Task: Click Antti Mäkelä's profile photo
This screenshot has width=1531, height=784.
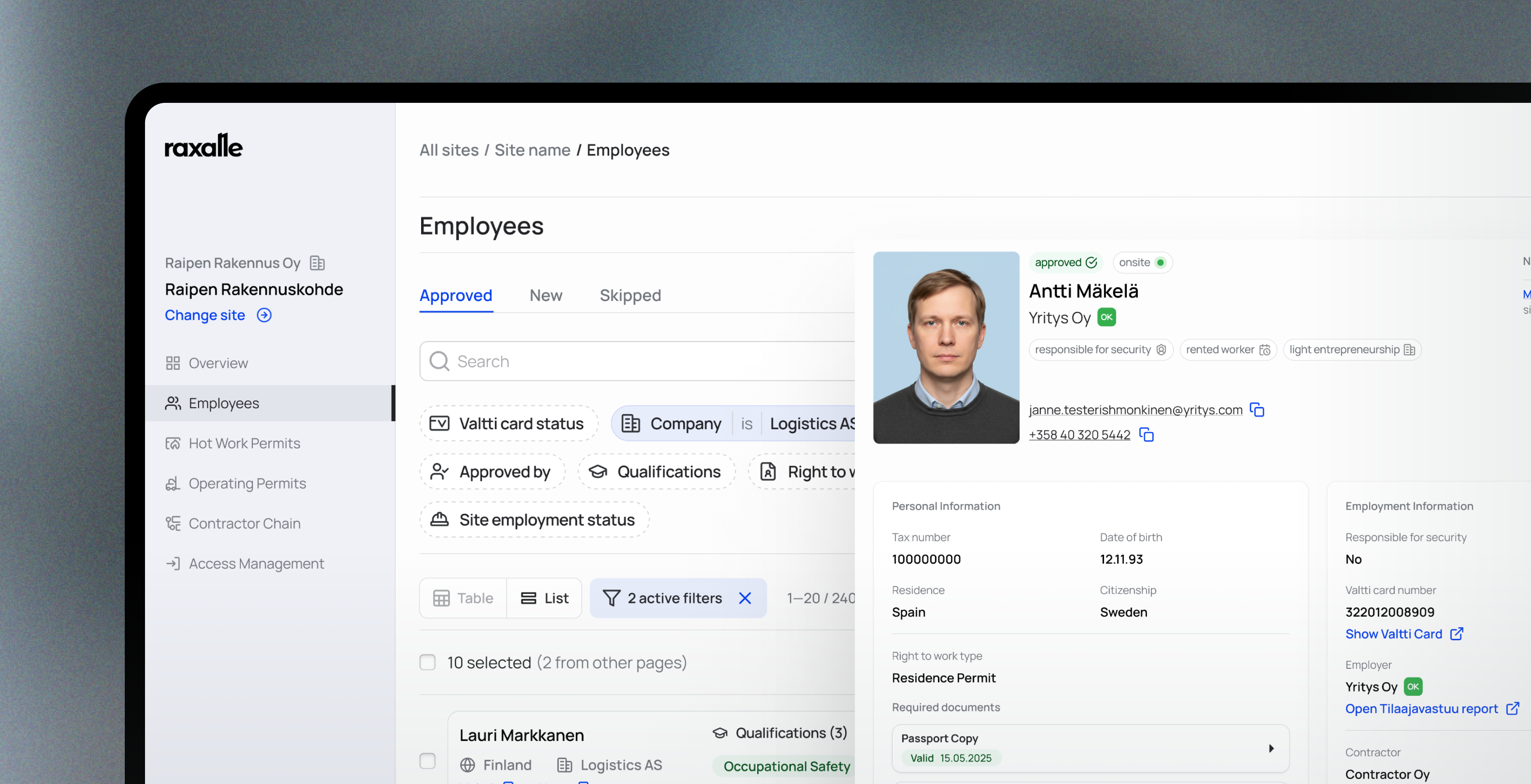Action: 946,347
